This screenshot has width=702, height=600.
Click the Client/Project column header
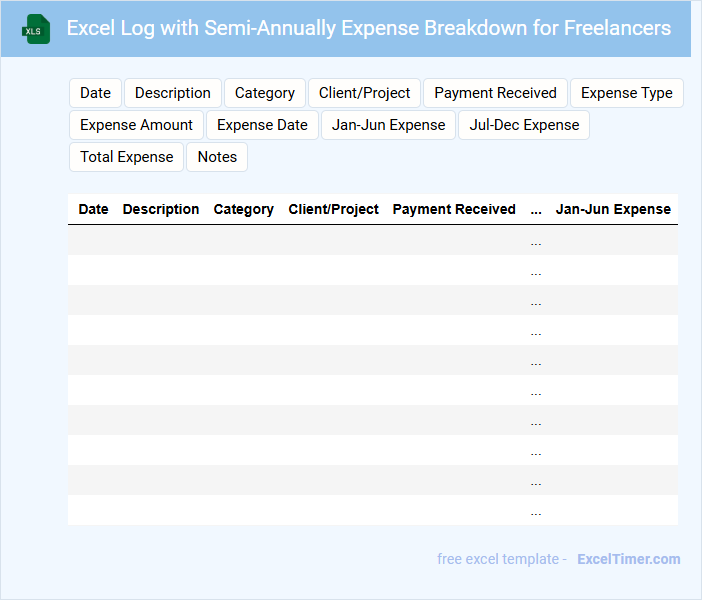tap(333, 209)
